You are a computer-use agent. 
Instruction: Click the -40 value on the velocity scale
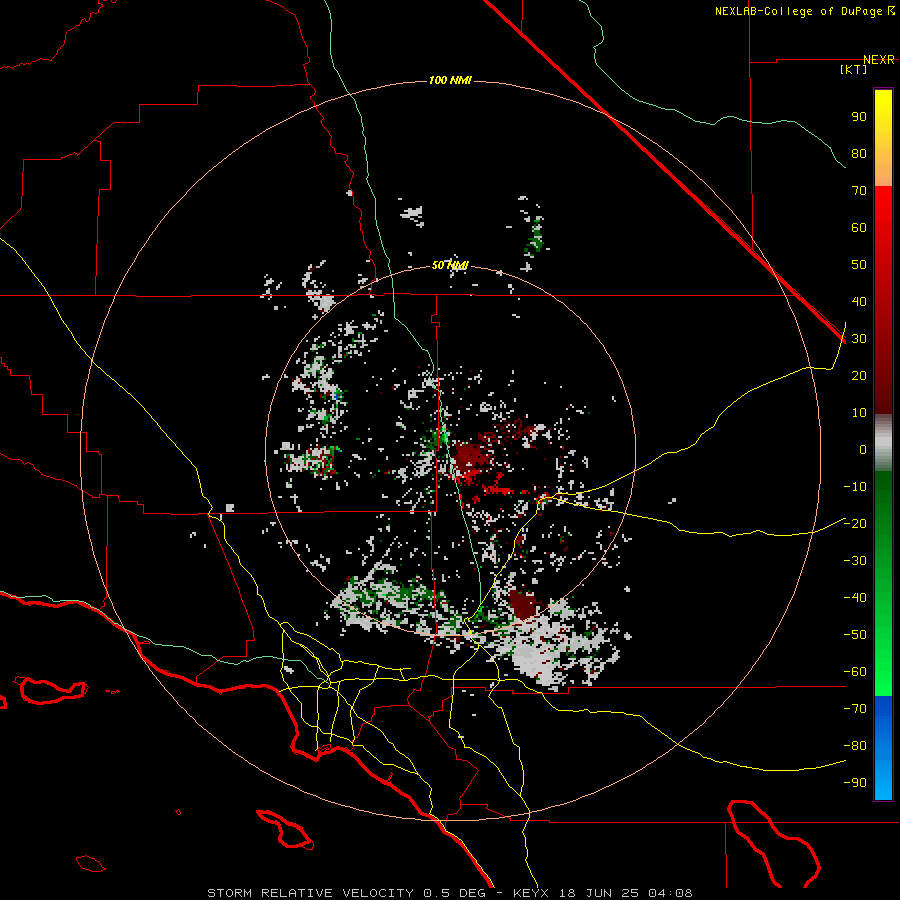coord(855,598)
